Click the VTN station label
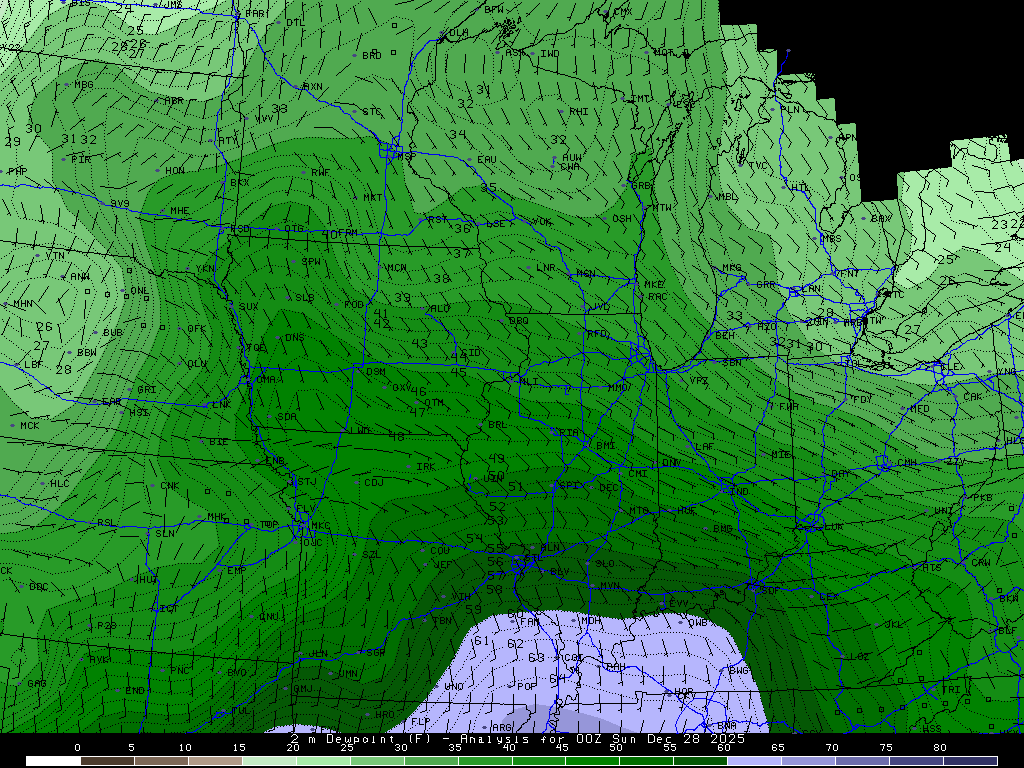 [x=55, y=255]
